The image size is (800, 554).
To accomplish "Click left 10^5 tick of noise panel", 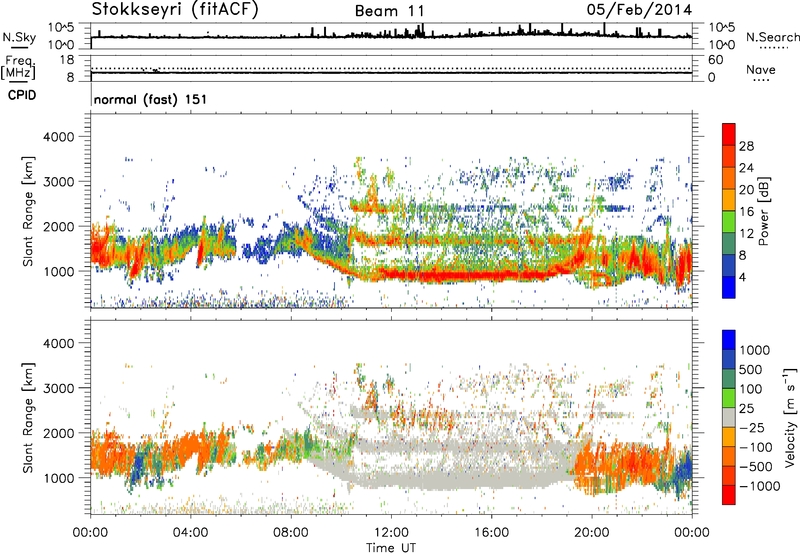I will [x=61, y=27].
